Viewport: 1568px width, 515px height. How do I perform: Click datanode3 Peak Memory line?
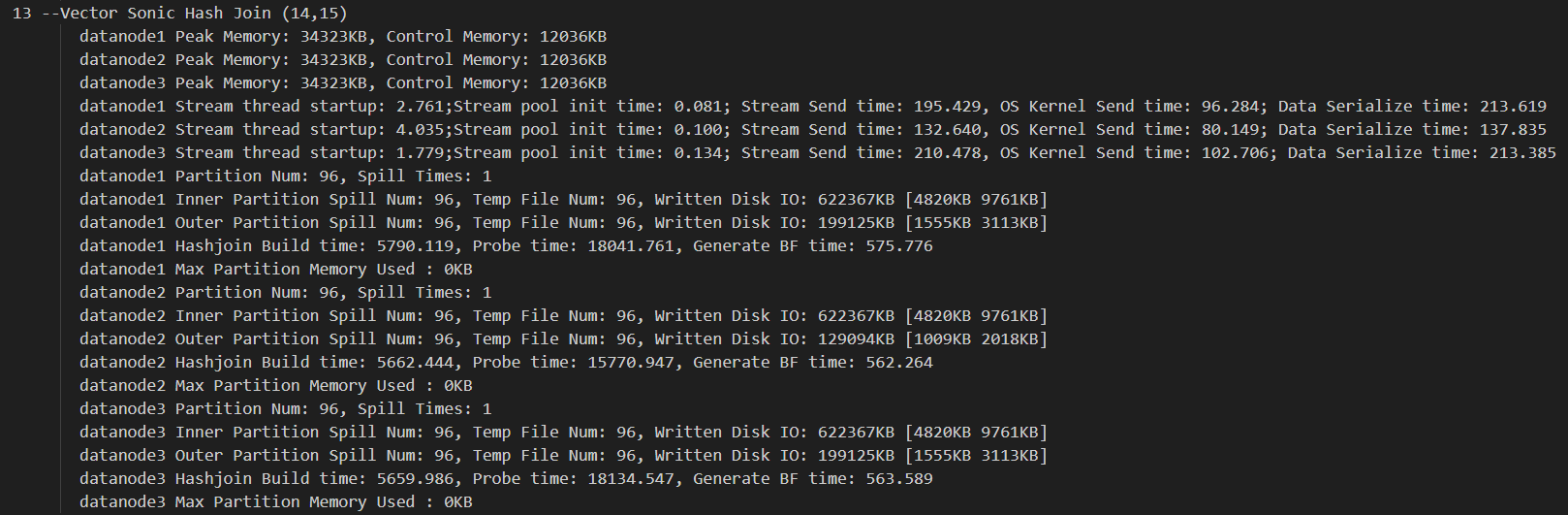(x=343, y=83)
